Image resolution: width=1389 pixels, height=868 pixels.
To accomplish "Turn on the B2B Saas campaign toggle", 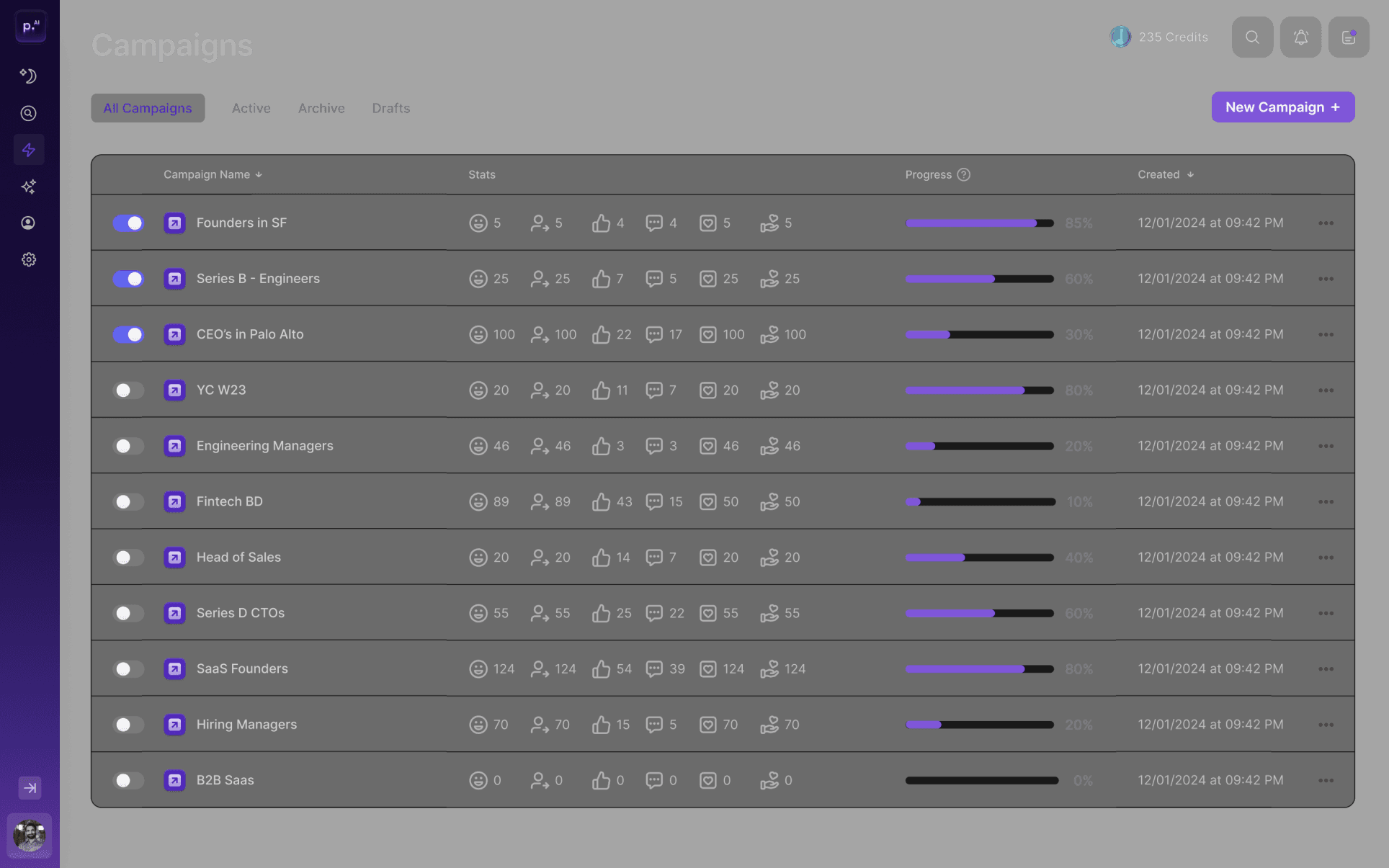I will click(128, 780).
